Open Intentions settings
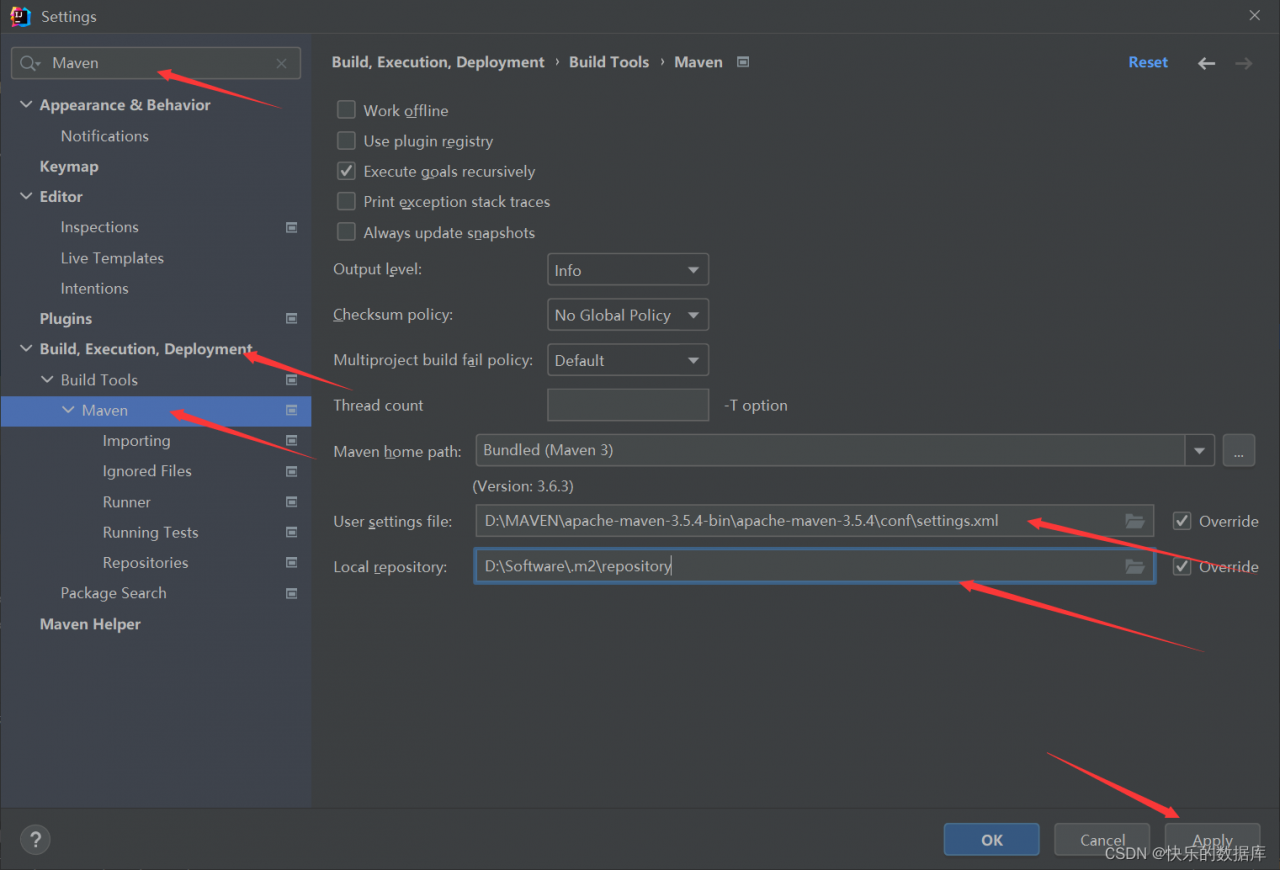The width and height of the screenshot is (1280, 870). [94, 288]
